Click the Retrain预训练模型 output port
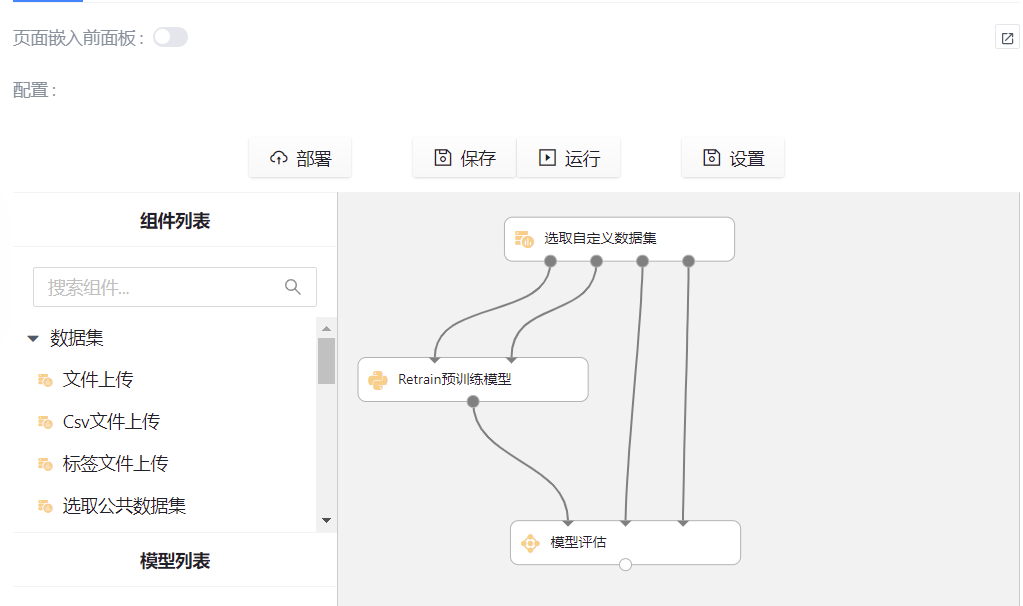This screenshot has width=1023, height=606. click(x=473, y=401)
